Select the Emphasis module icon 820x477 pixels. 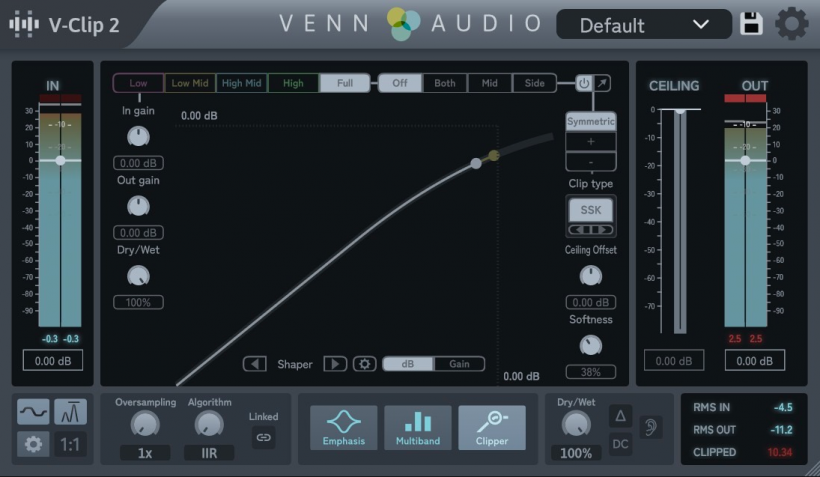[x=343, y=427]
